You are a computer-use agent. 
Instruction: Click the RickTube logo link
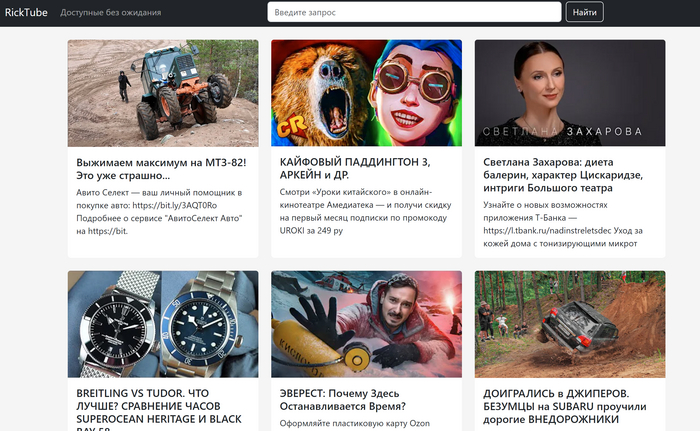[26, 13]
